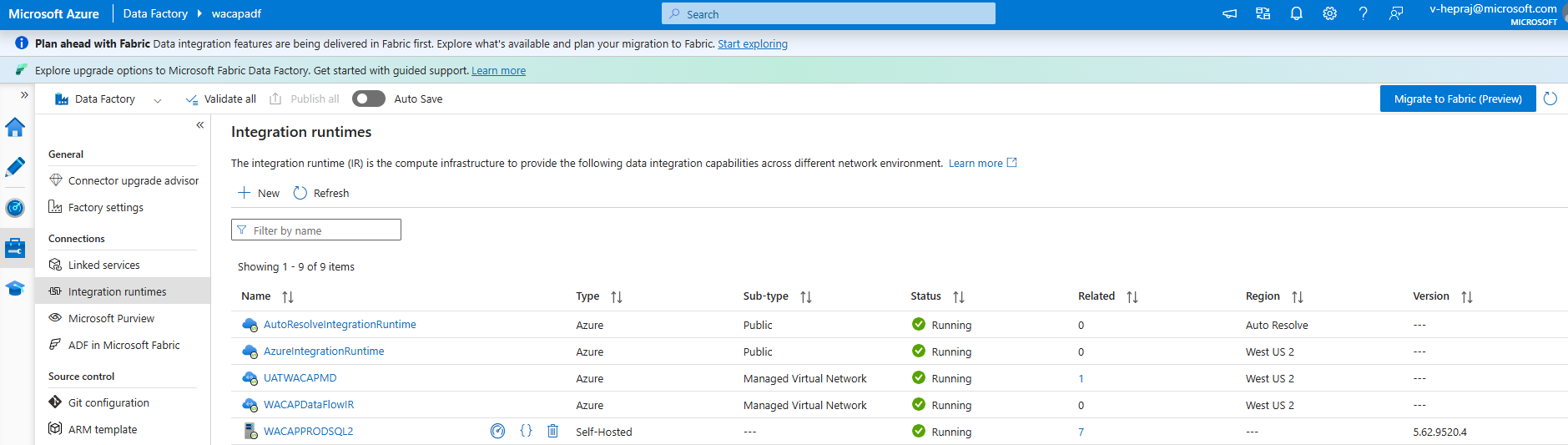Click related count 1 for UATWACAPMD
The image size is (1568, 445).
point(1081,378)
